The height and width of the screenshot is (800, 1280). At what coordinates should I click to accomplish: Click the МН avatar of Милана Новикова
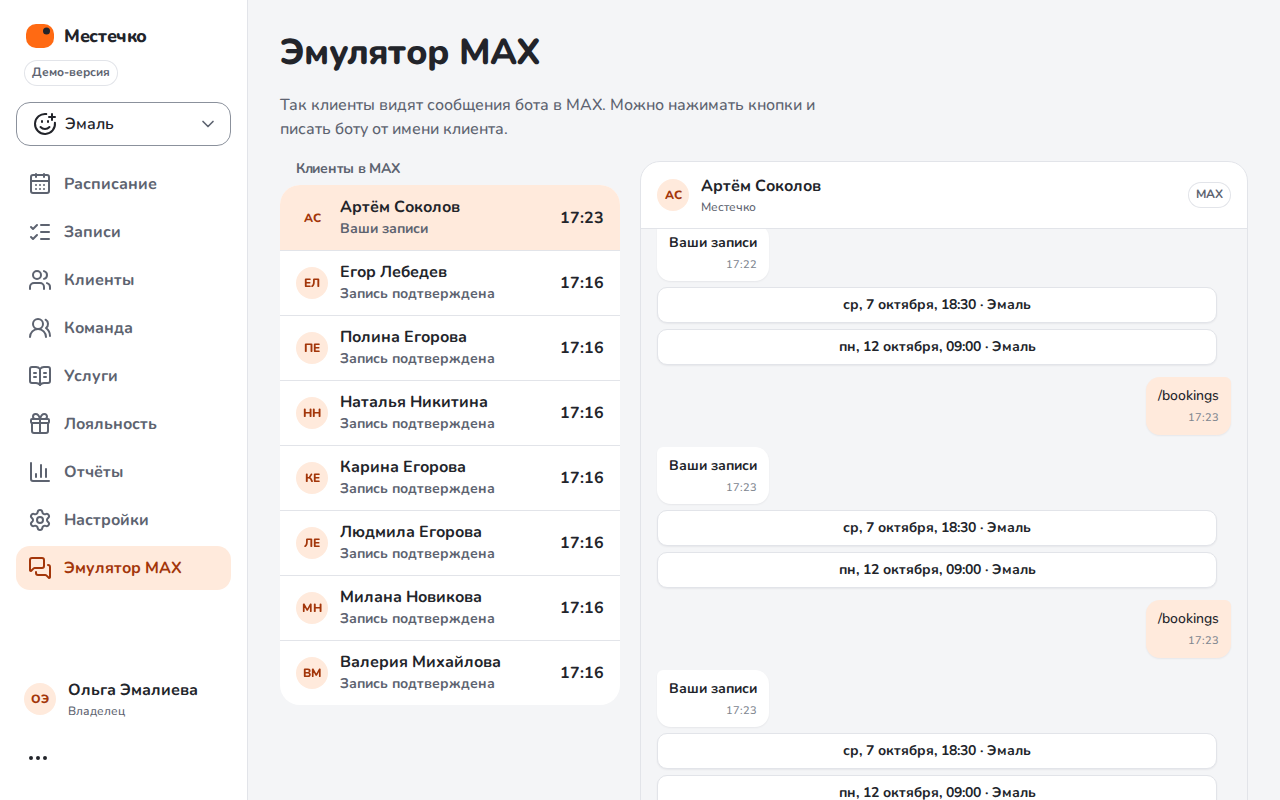[312, 608]
